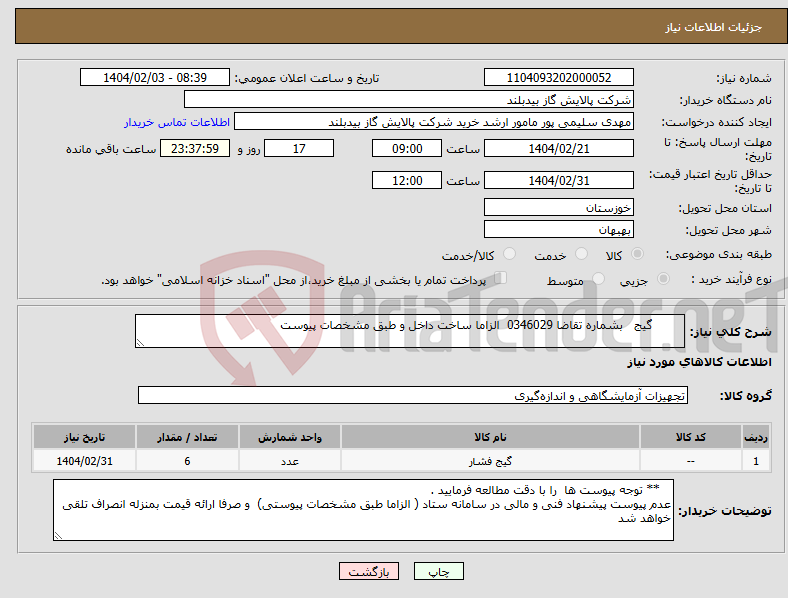Click the validity time field 12:00
Image resolution: width=788 pixels, height=598 pixels.
407,180
